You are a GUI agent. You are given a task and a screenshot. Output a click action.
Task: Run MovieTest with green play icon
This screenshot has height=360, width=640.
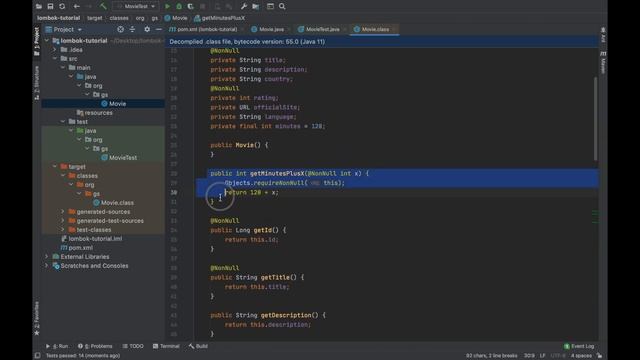(x=167, y=7)
